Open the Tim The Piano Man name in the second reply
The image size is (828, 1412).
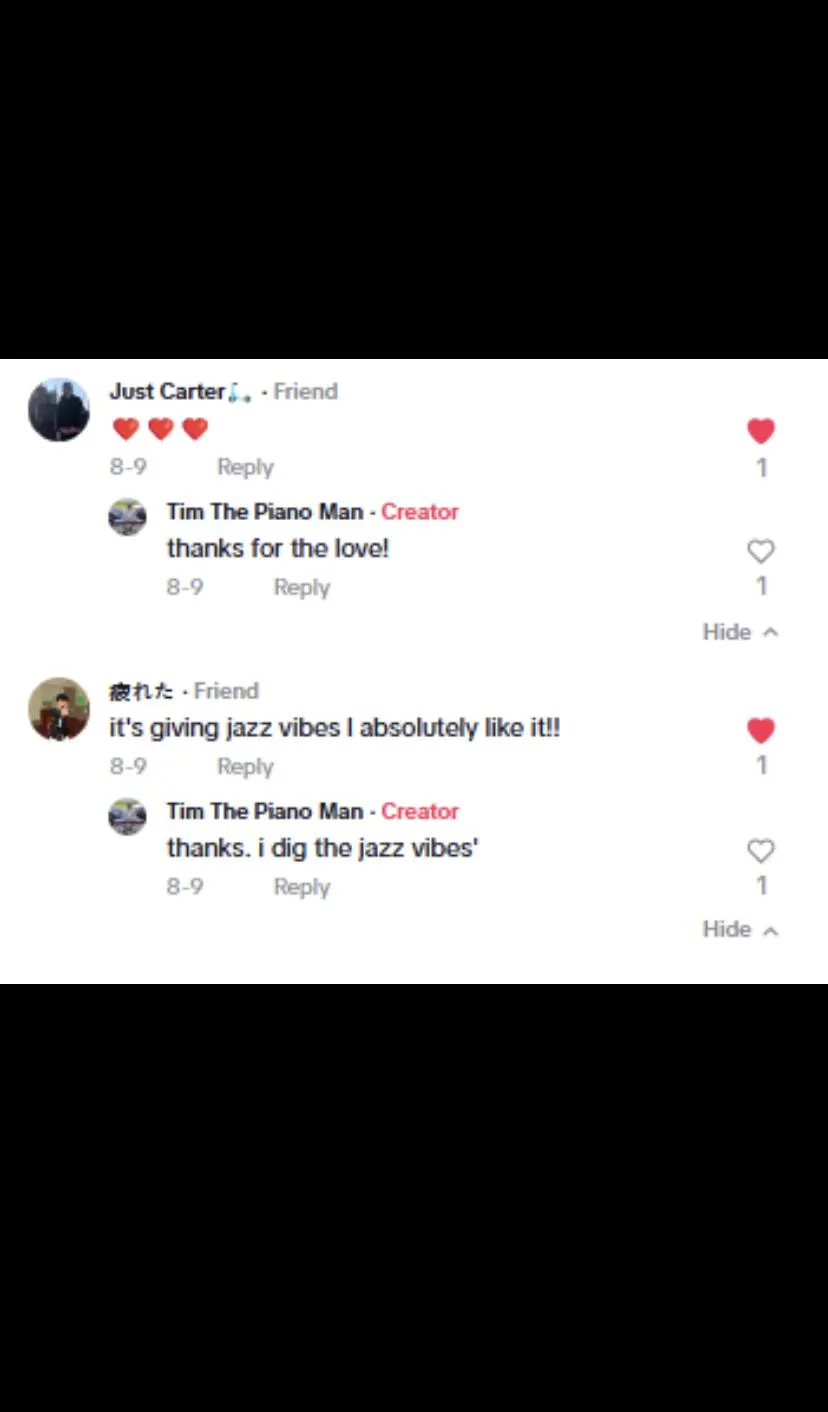(x=265, y=811)
